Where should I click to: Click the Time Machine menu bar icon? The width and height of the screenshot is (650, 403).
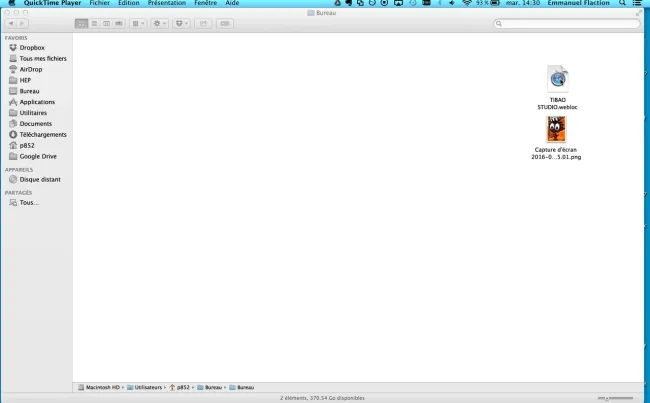(412, 3)
